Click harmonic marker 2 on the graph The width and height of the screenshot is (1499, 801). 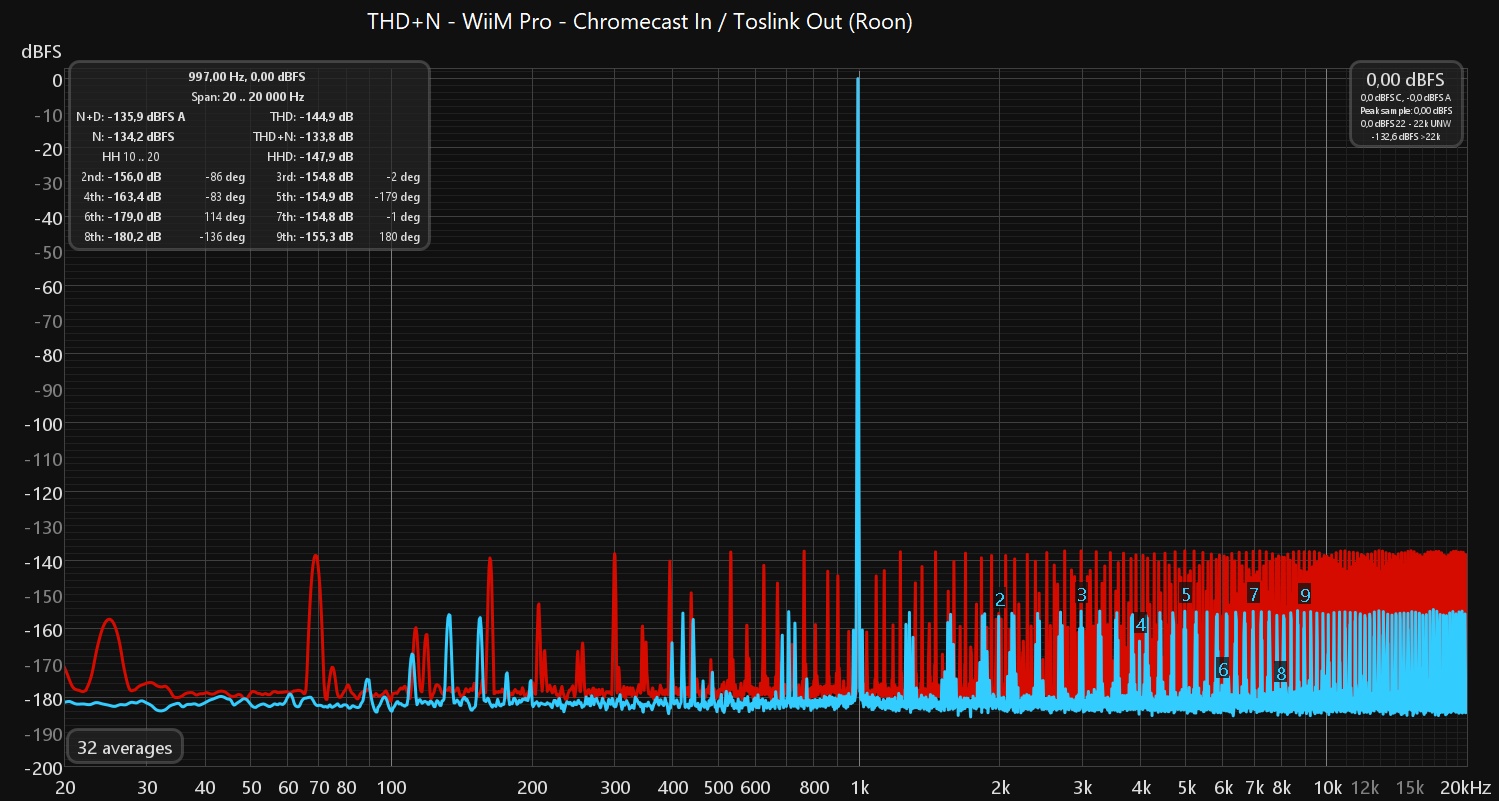(1000, 600)
